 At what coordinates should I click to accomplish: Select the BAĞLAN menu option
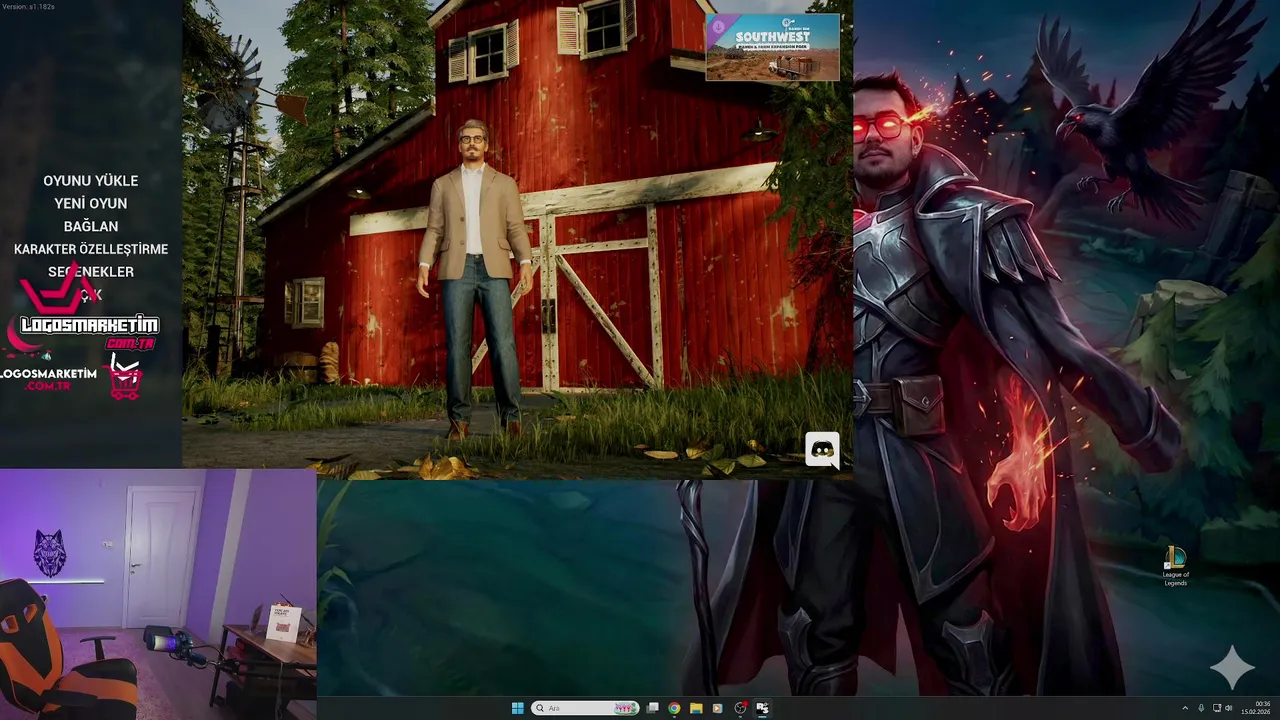pos(90,227)
